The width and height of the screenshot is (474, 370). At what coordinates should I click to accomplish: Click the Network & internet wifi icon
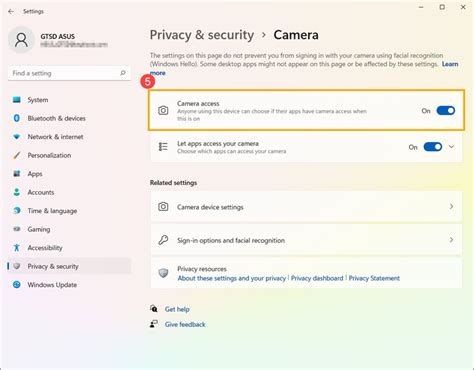pos(17,137)
